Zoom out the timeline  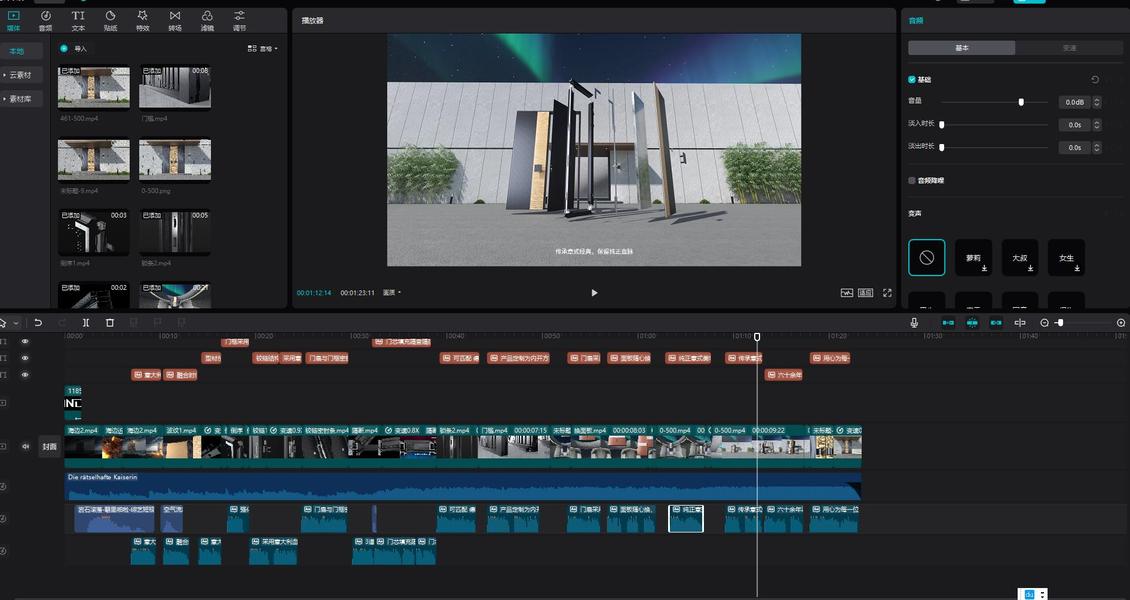1044,323
